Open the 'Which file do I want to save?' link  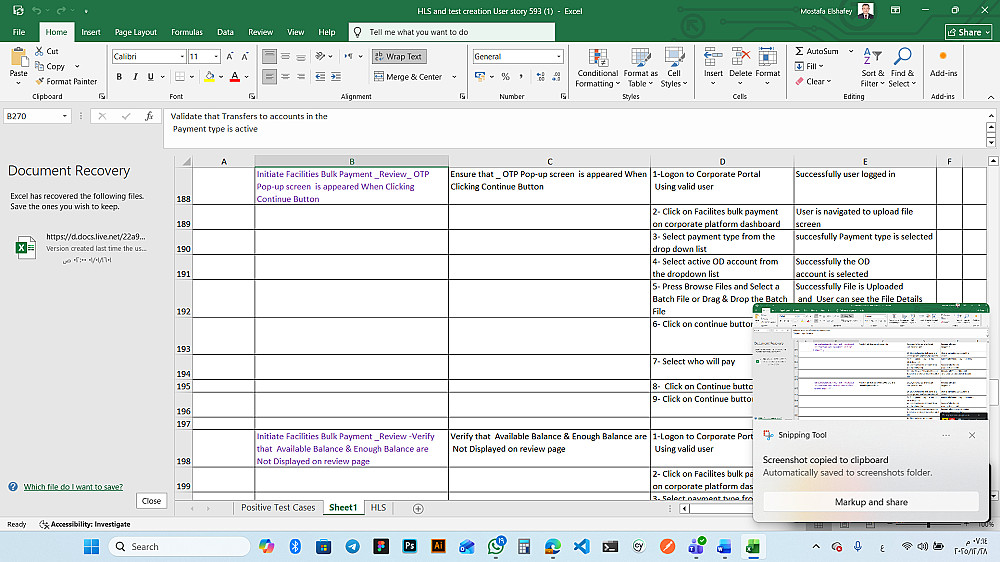(73, 487)
